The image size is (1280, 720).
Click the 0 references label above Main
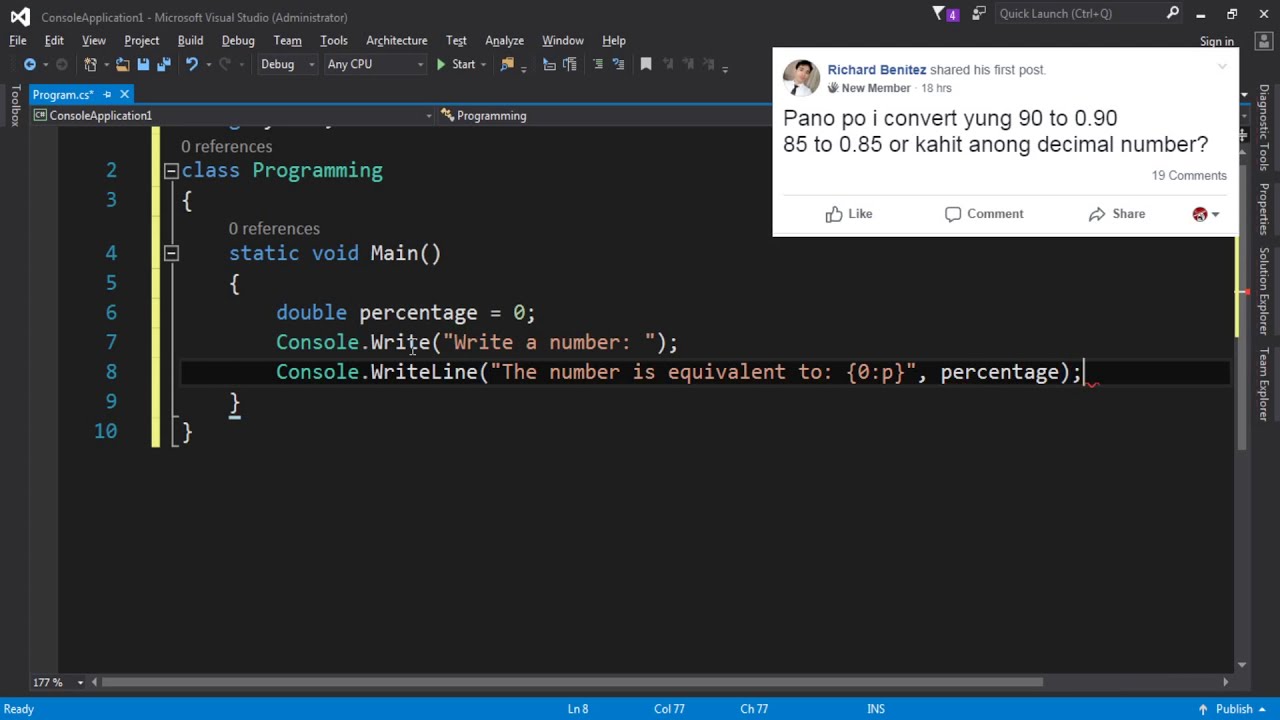point(274,229)
